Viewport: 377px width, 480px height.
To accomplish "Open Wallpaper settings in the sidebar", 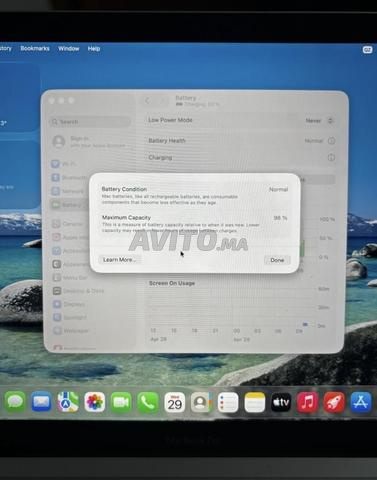I will pyautogui.click(x=71, y=331).
